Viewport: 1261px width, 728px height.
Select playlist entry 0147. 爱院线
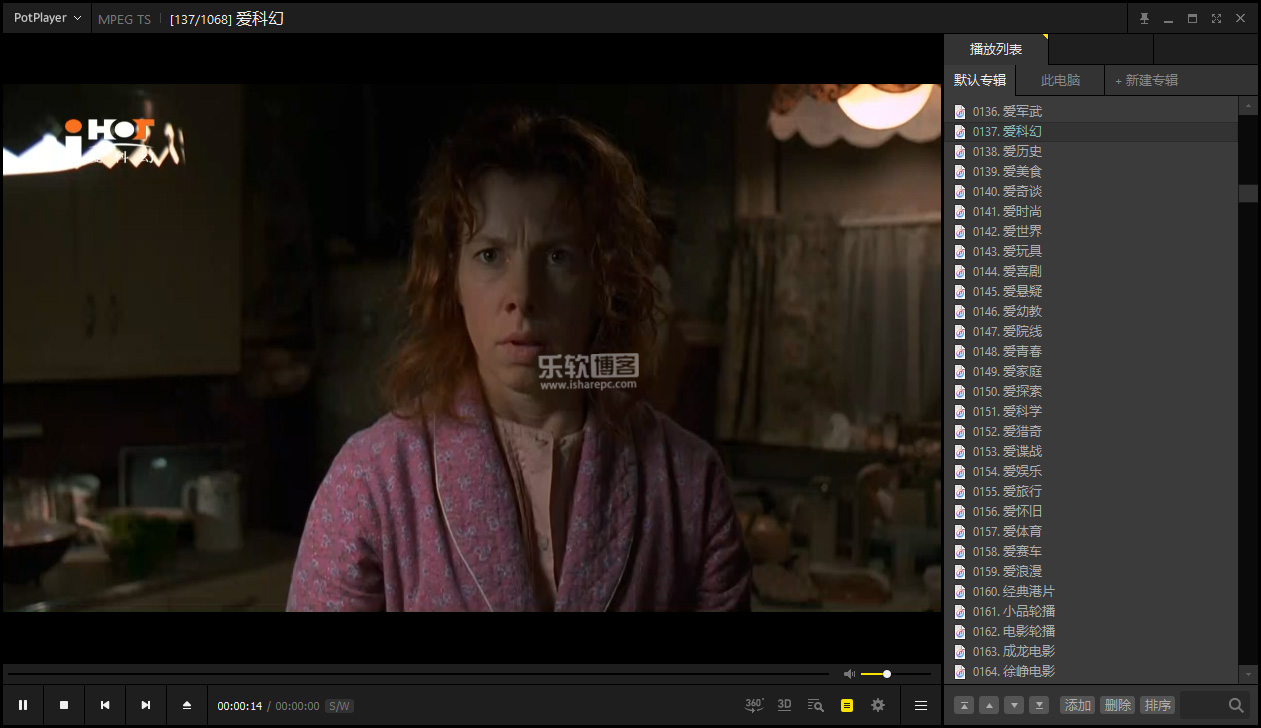1091,331
